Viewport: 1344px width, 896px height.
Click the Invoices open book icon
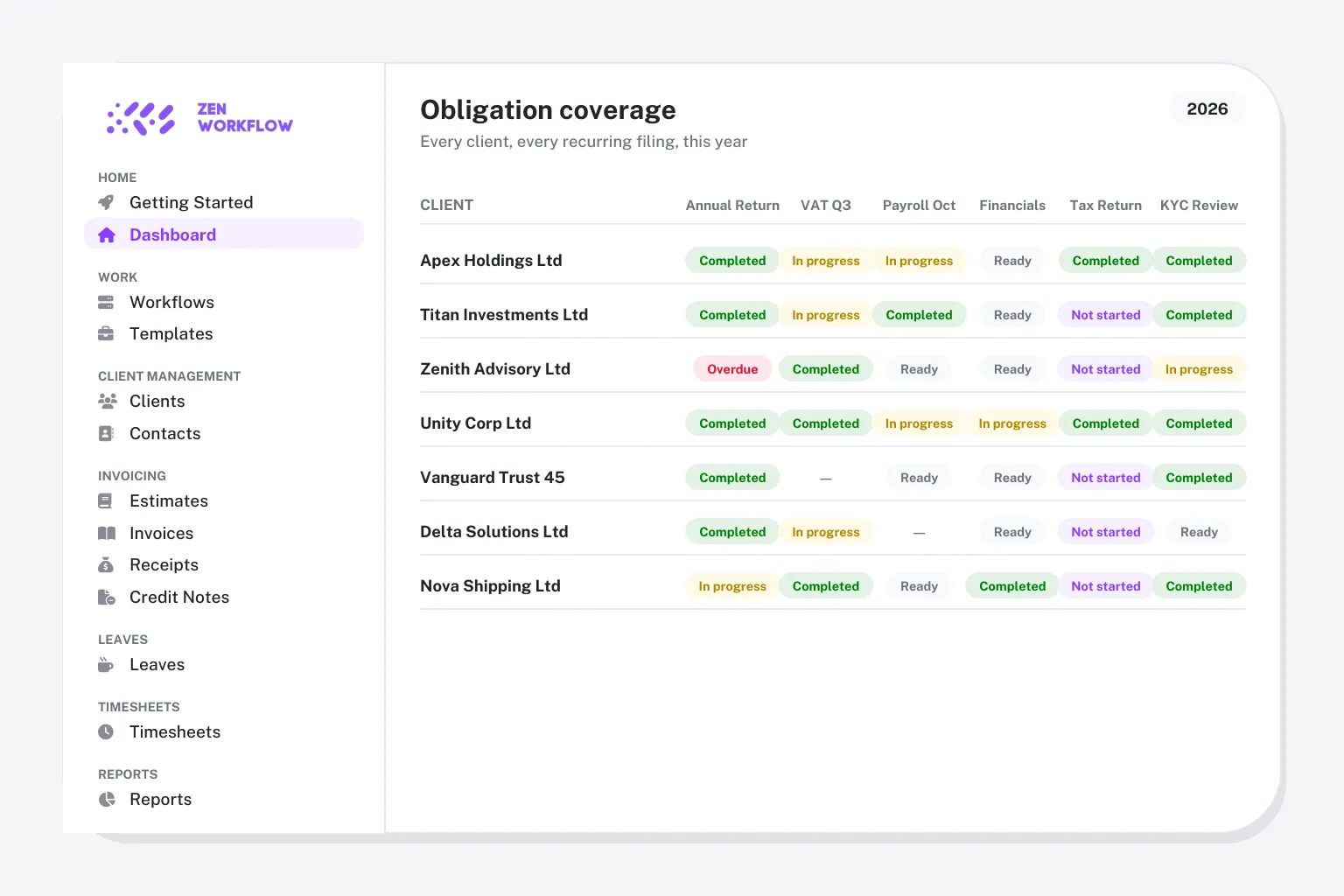point(107,533)
